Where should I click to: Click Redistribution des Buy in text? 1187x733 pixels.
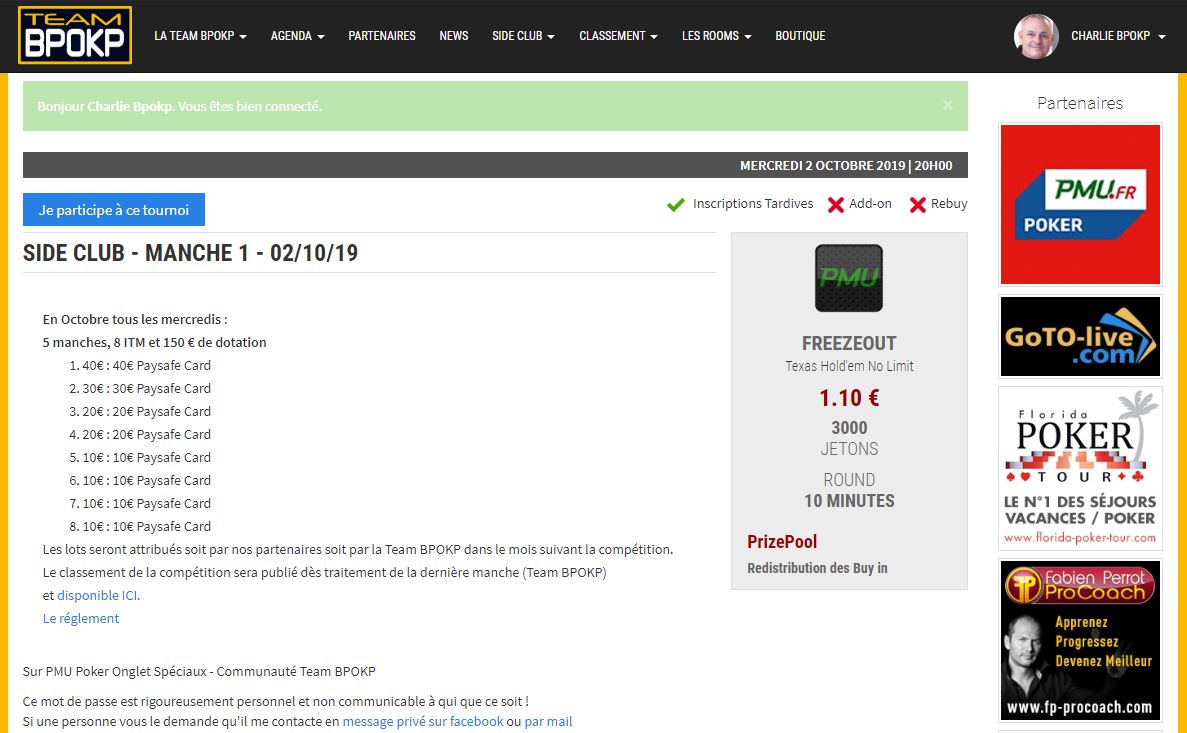coord(817,568)
